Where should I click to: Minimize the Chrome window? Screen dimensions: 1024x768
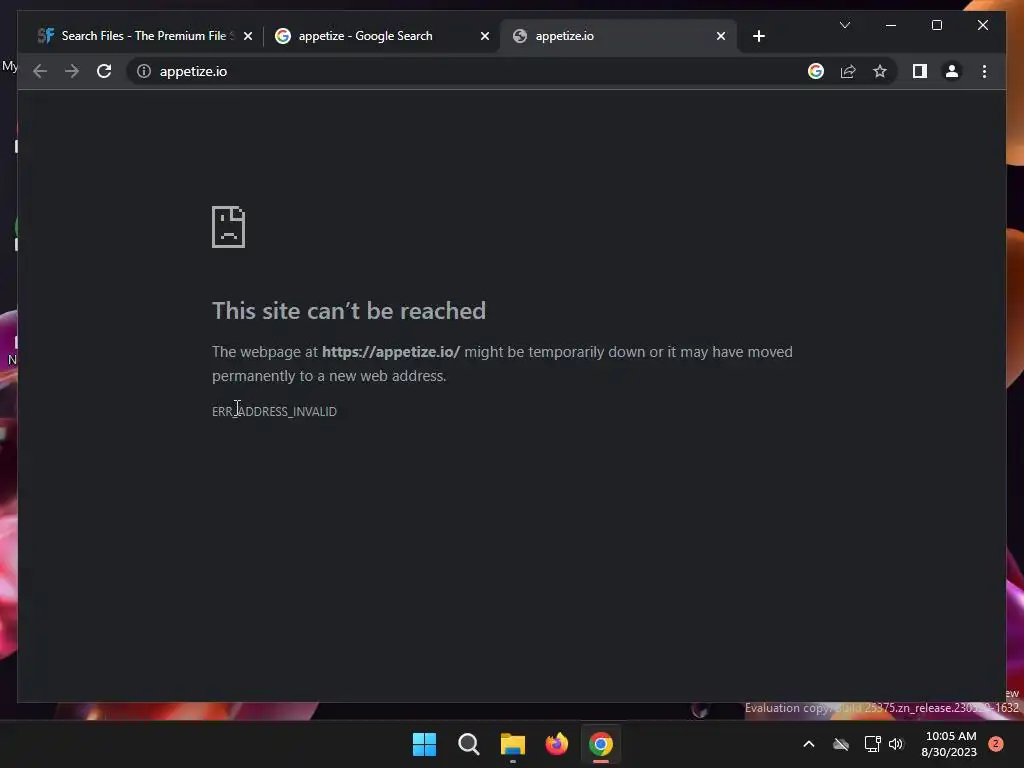[x=891, y=25]
